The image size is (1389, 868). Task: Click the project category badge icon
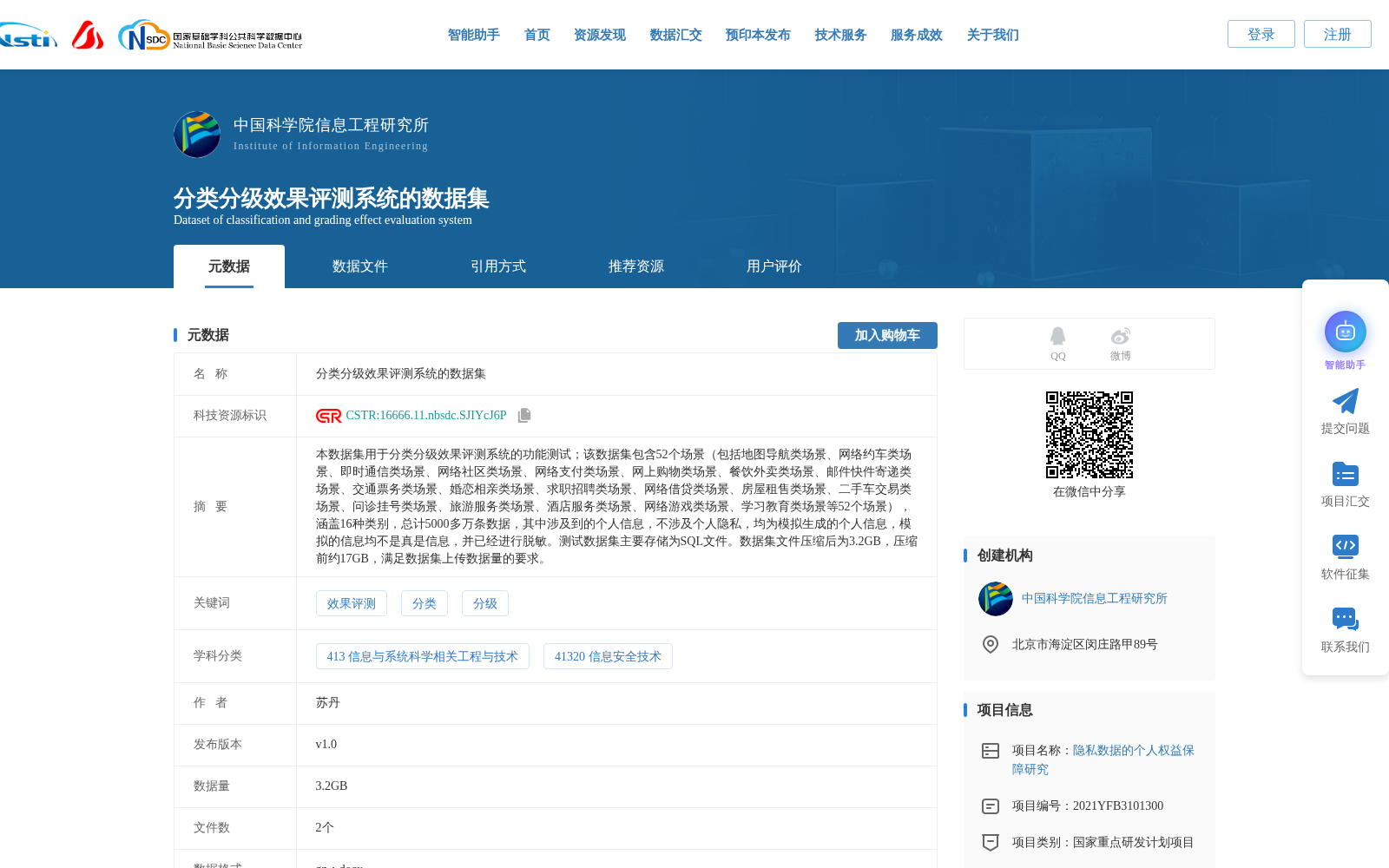991,842
